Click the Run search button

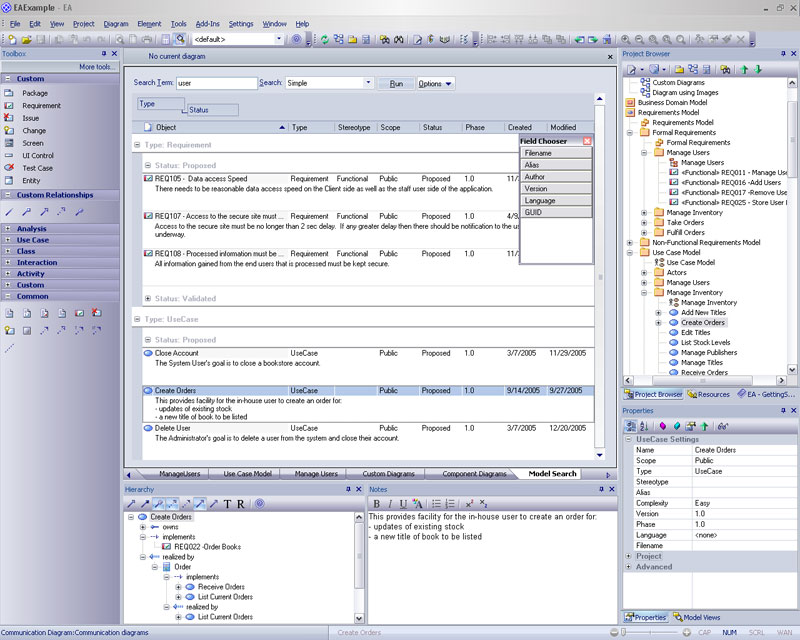396,84
